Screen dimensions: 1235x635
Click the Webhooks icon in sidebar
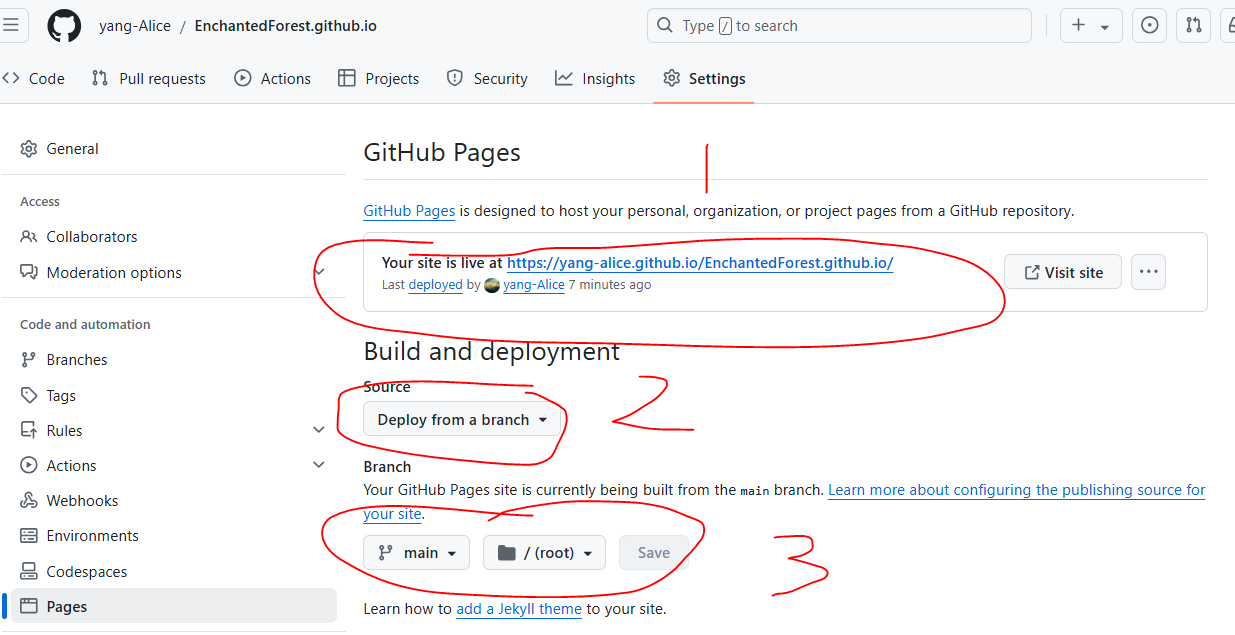point(28,501)
